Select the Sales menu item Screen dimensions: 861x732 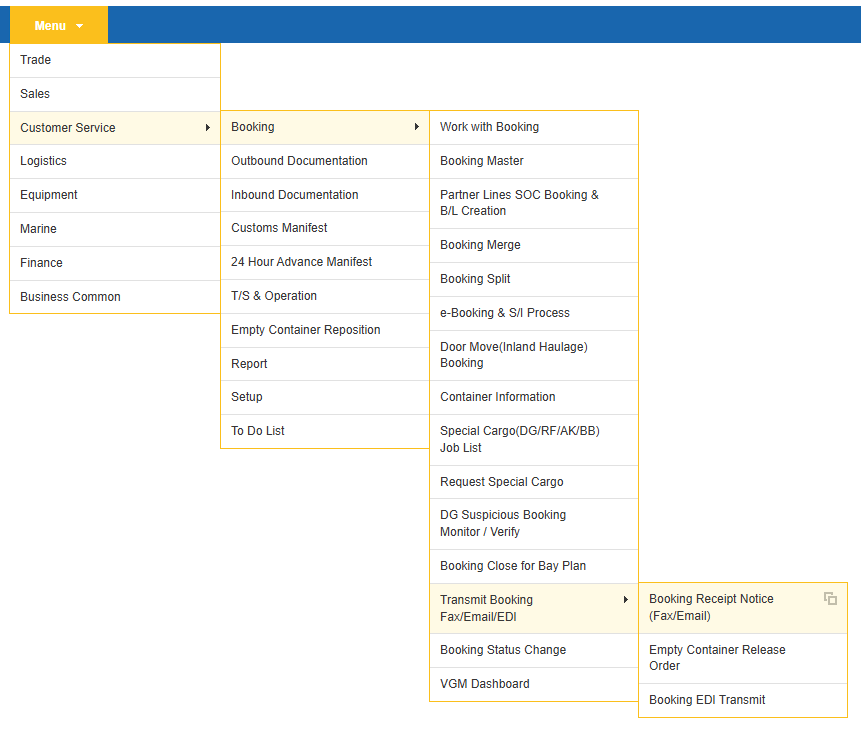click(x=115, y=94)
